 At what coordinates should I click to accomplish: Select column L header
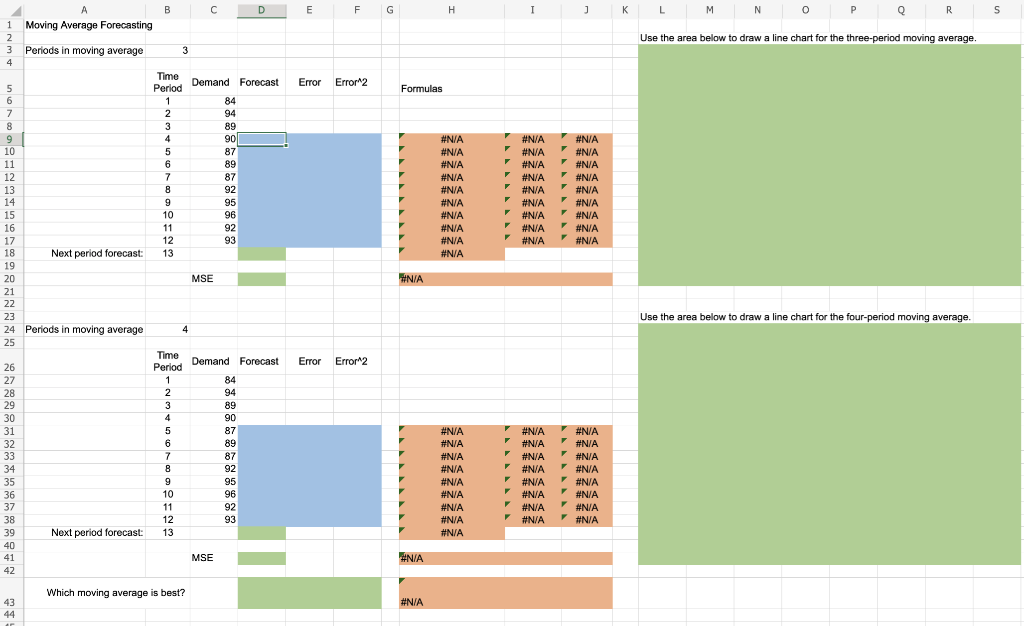[x=662, y=10]
